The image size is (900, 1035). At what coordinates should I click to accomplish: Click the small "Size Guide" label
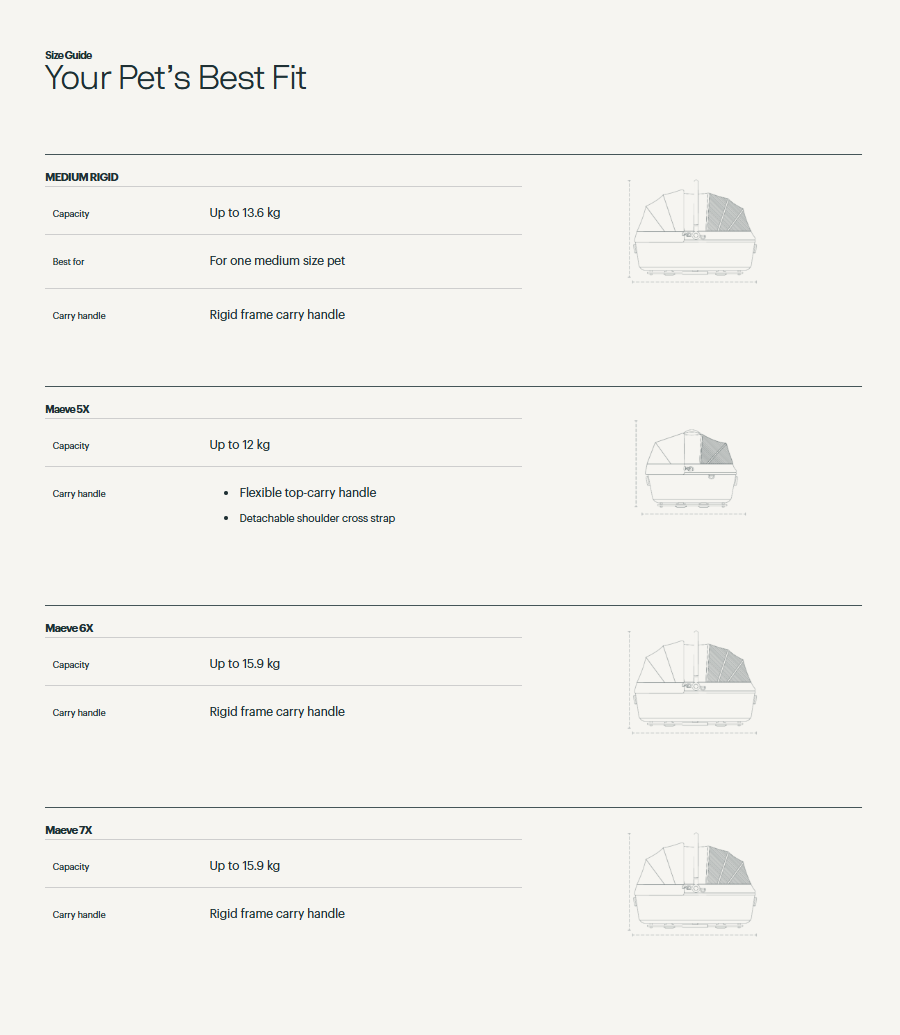click(68, 55)
